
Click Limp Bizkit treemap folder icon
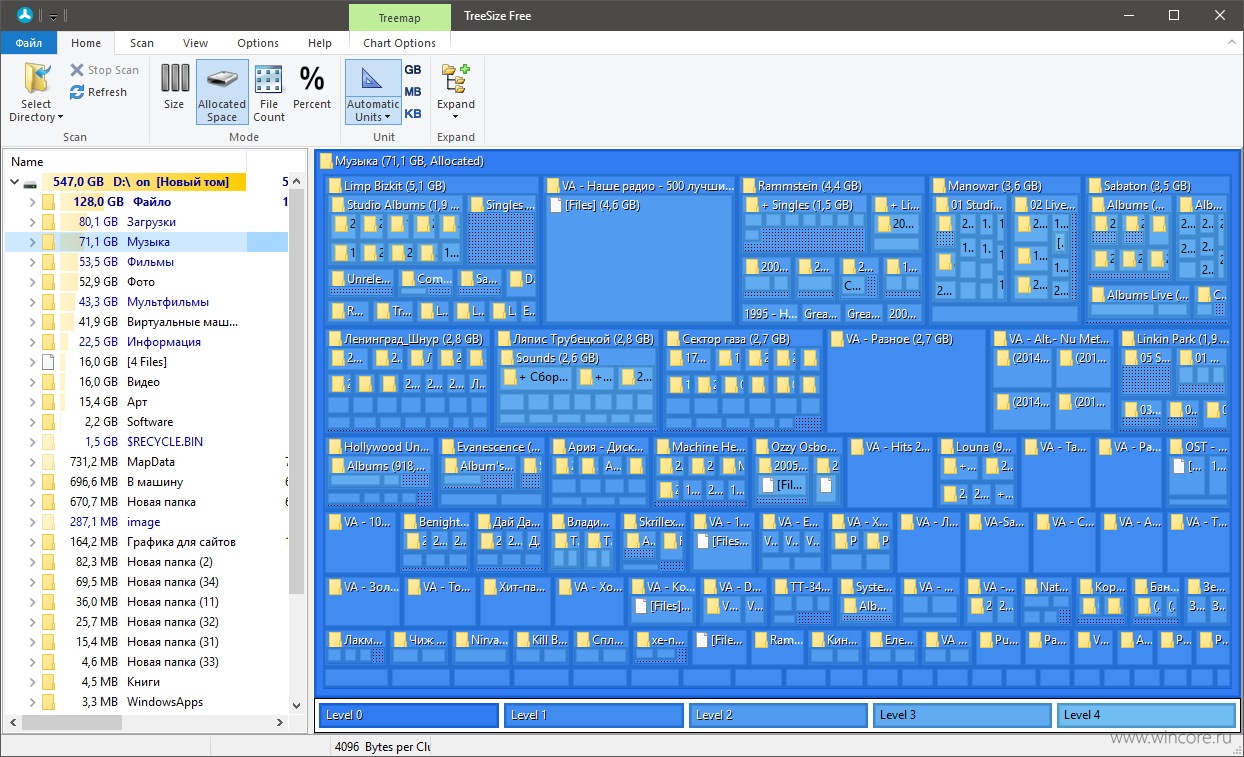click(334, 186)
